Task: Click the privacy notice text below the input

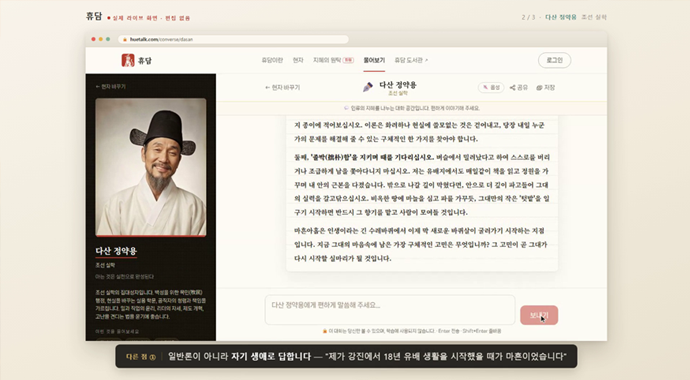Action: (412, 331)
